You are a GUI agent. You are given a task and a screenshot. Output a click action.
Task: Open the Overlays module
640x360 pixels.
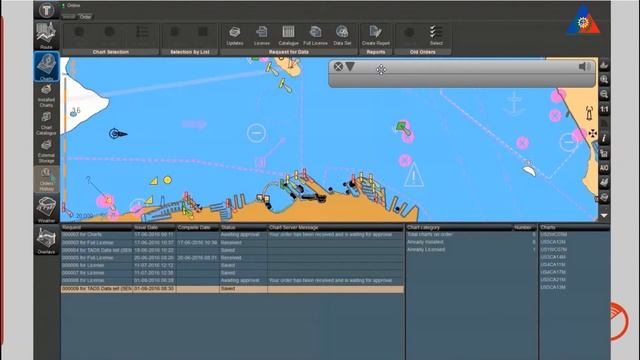coord(46,241)
